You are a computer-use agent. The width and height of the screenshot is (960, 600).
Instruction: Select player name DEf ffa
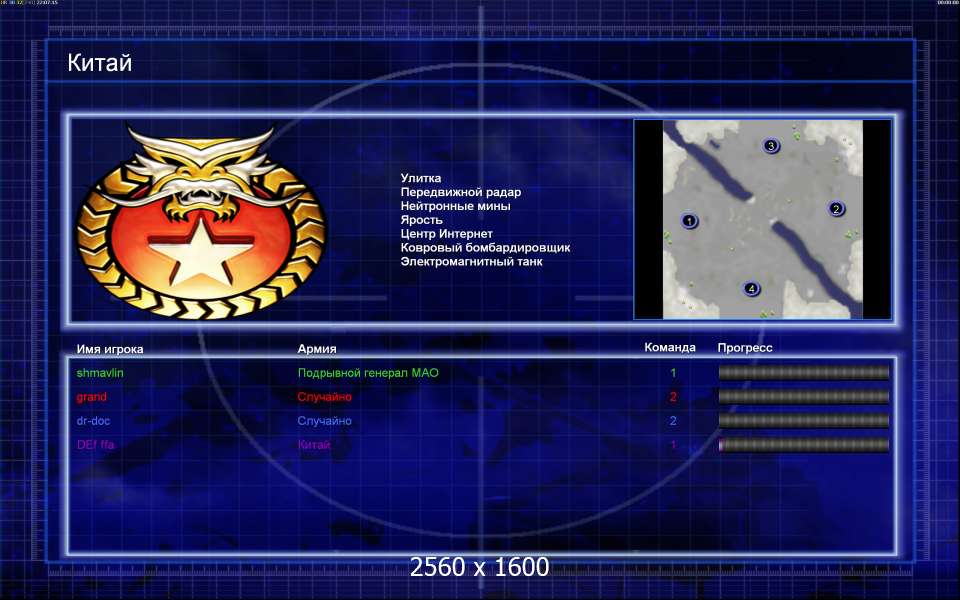pyautogui.click(x=96, y=444)
